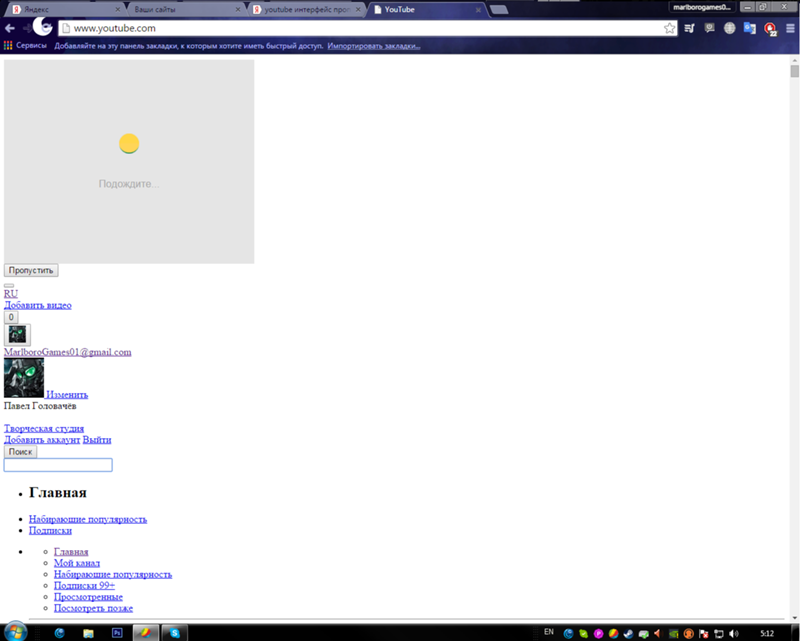Open the Сервисы apps shortcut
The image size is (800, 641).
click(25, 45)
